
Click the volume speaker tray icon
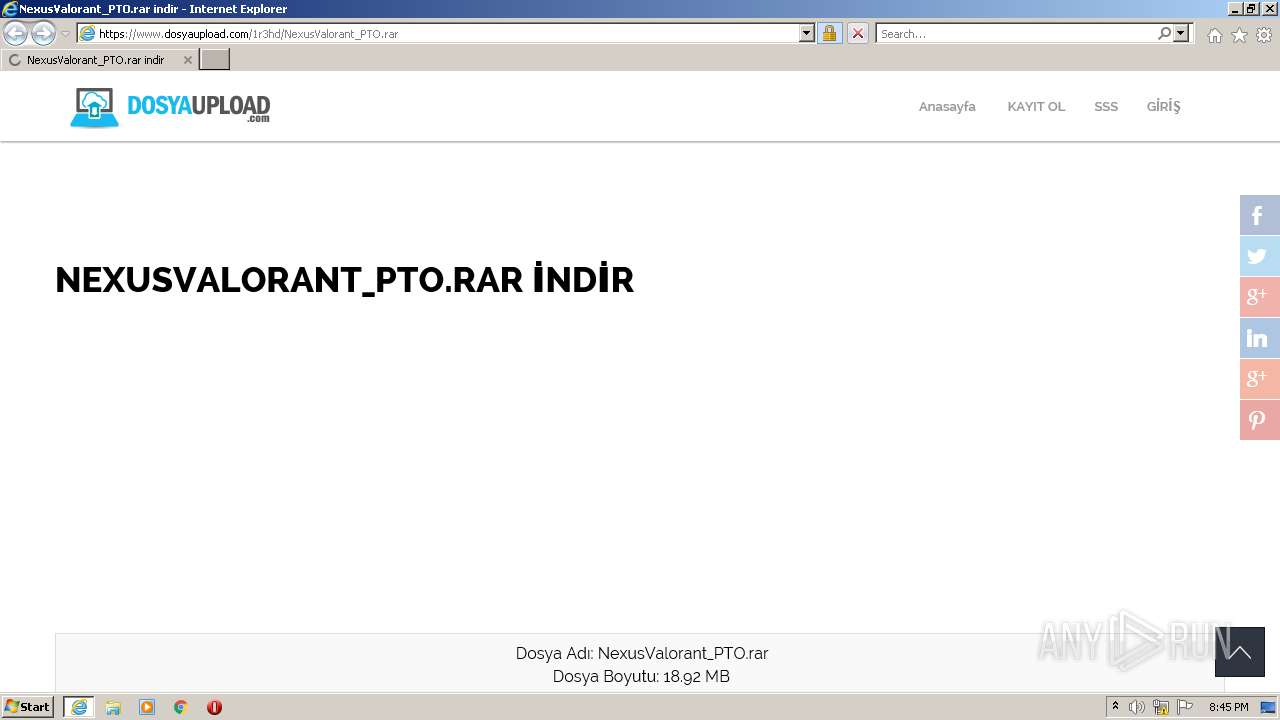(x=1137, y=707)
